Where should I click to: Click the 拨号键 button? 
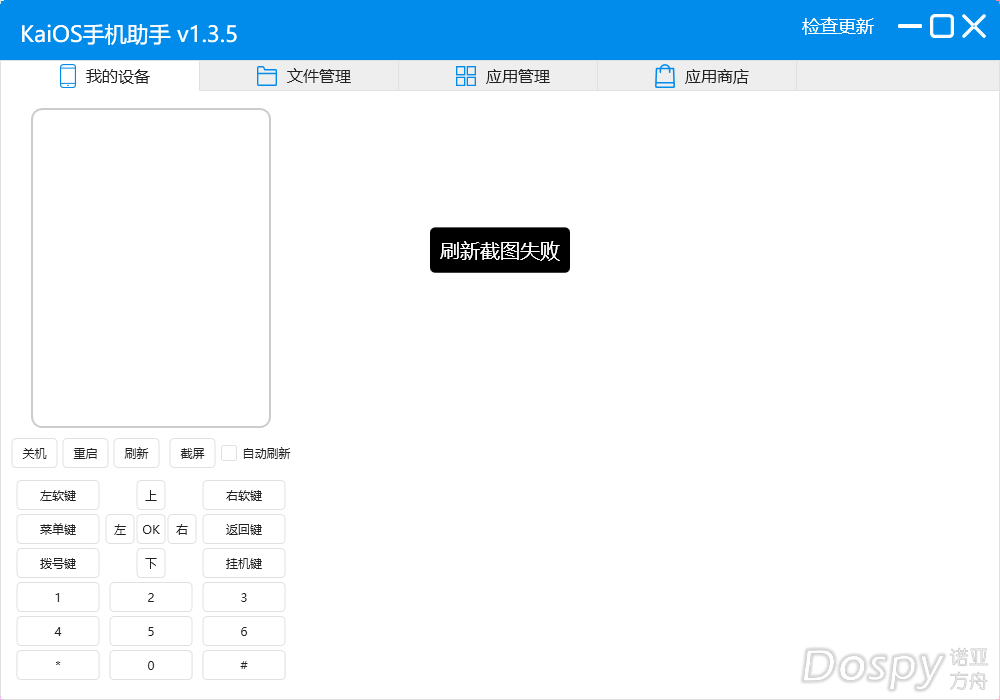(x=58, y=564)
